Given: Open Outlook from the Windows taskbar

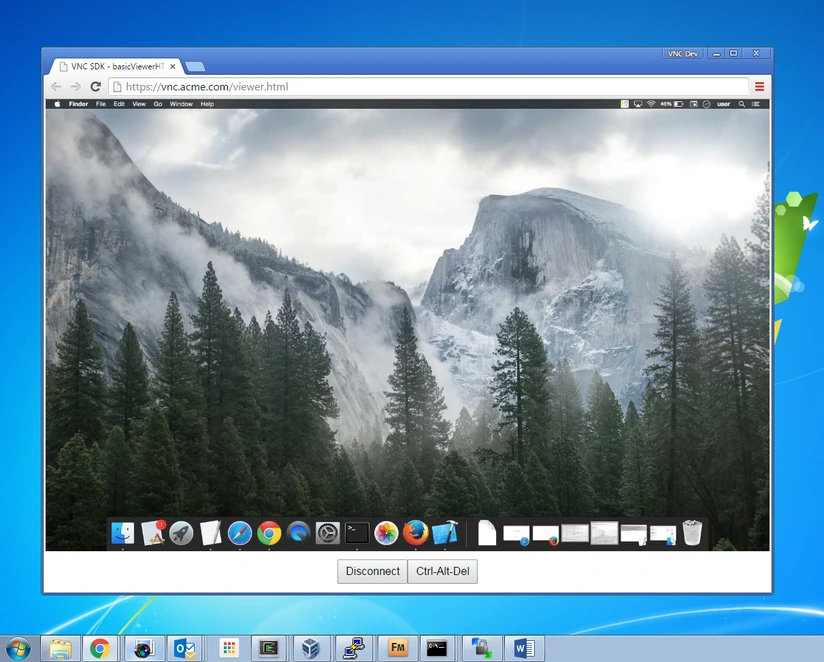Looking at the screenshot, I should click(x=185, y=649).
